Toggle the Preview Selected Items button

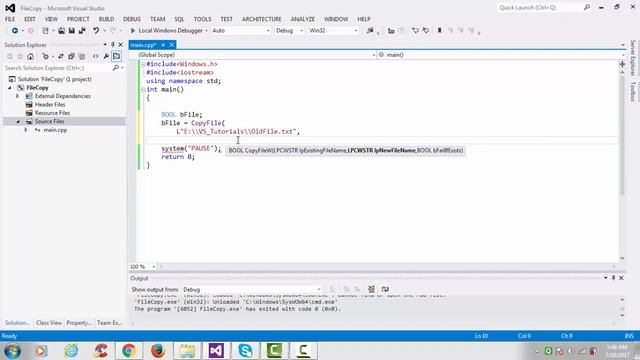point(117,56)
